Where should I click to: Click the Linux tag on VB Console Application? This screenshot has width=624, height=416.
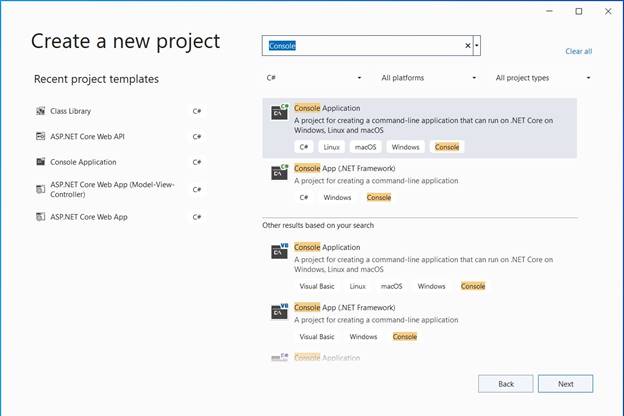357,287
